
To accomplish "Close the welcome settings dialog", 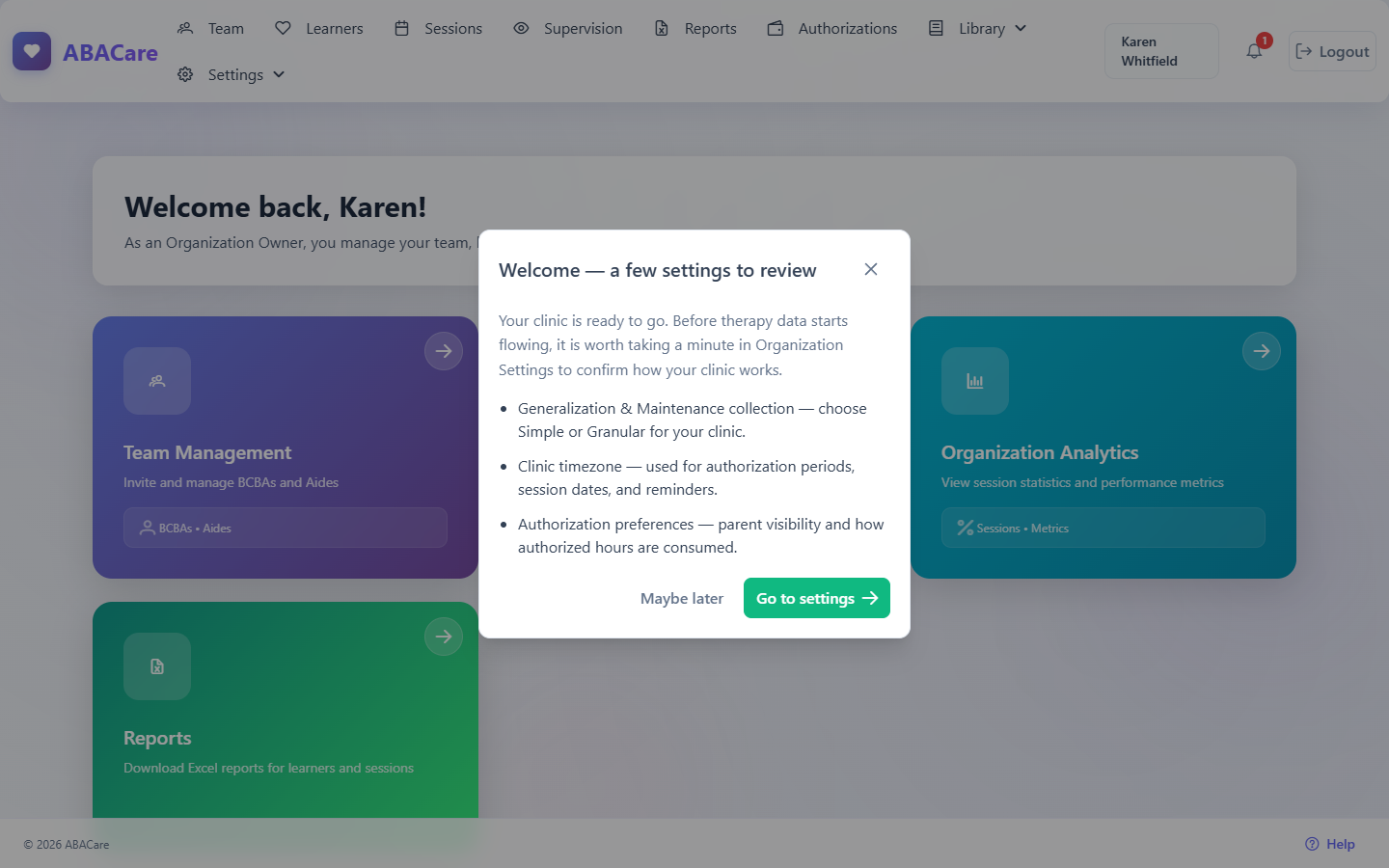I will pyautogui.click(x=871, y=269).
